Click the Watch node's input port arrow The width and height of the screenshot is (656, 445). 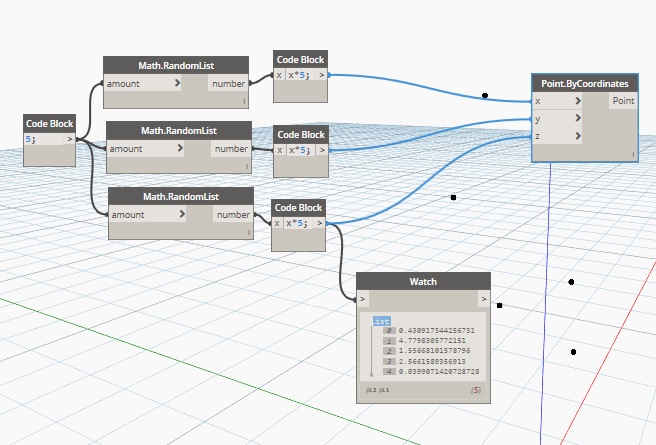[x=363, y=298]
